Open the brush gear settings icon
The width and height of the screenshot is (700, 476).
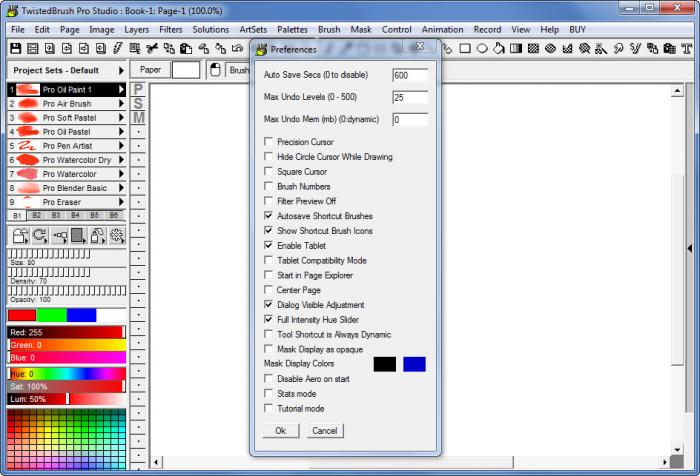[117, 235]
